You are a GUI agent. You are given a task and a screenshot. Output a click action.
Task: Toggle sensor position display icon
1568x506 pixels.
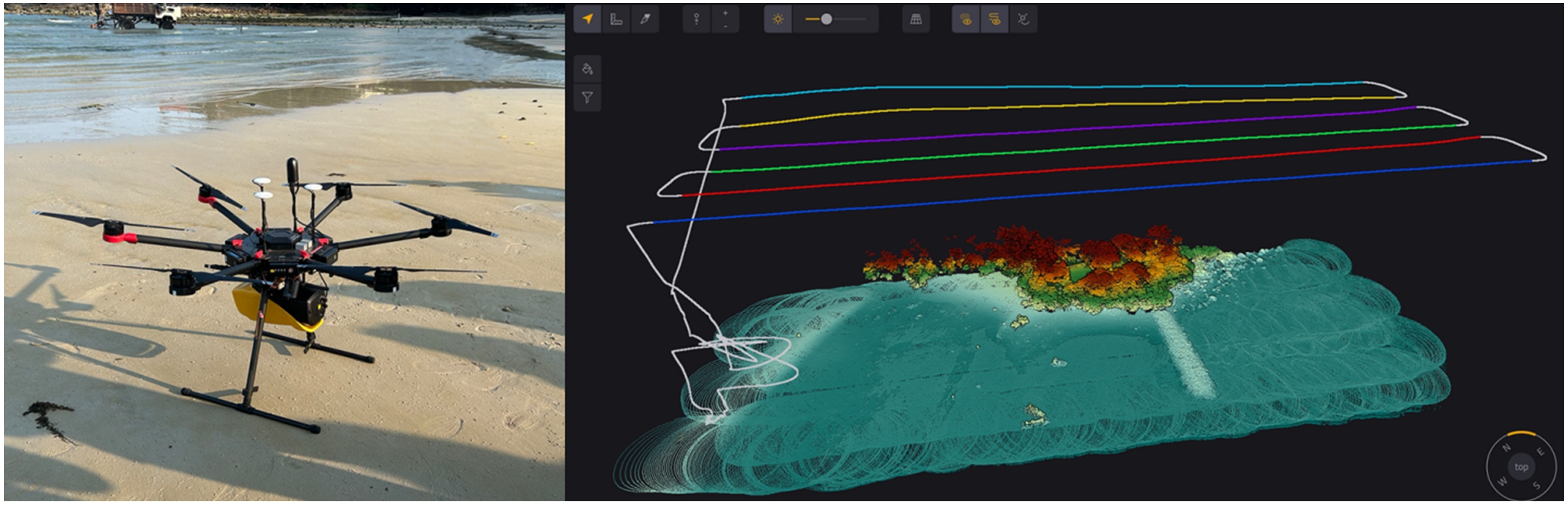point(1023,19)
